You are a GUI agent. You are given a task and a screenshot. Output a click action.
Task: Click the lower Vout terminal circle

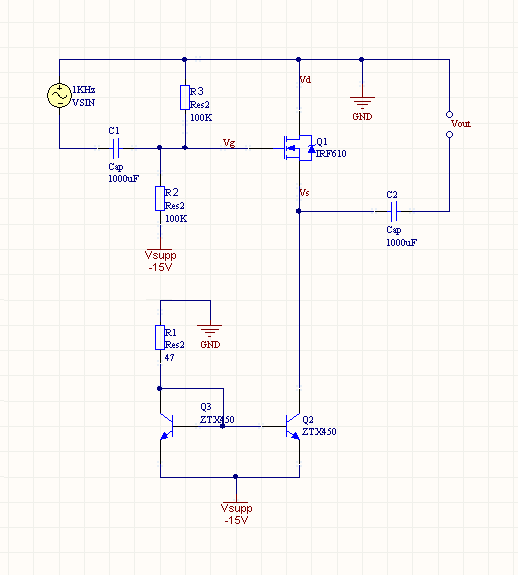tap(449, 135)
